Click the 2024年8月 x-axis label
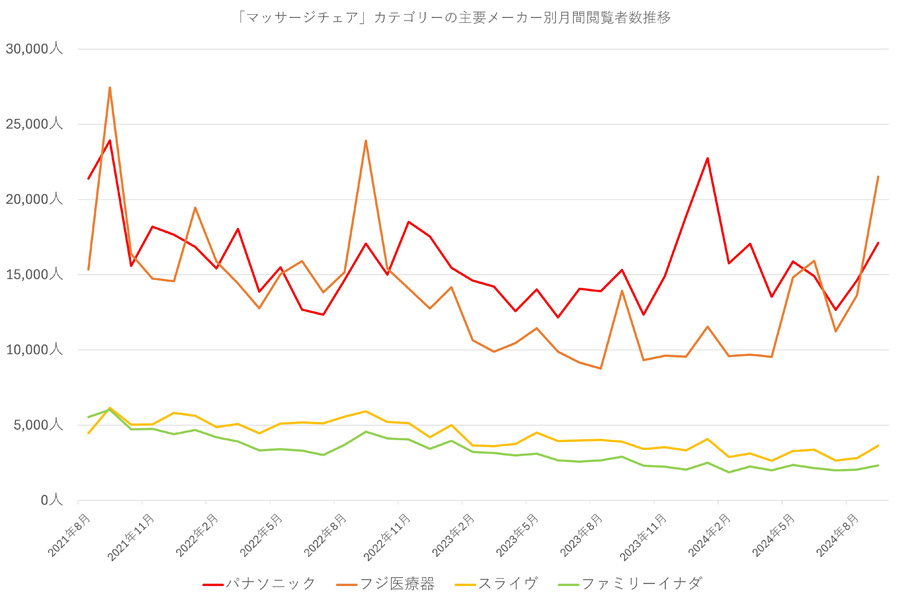Image resolution: width=900 pixels, height=600 pixels. [x=837, y=535]
